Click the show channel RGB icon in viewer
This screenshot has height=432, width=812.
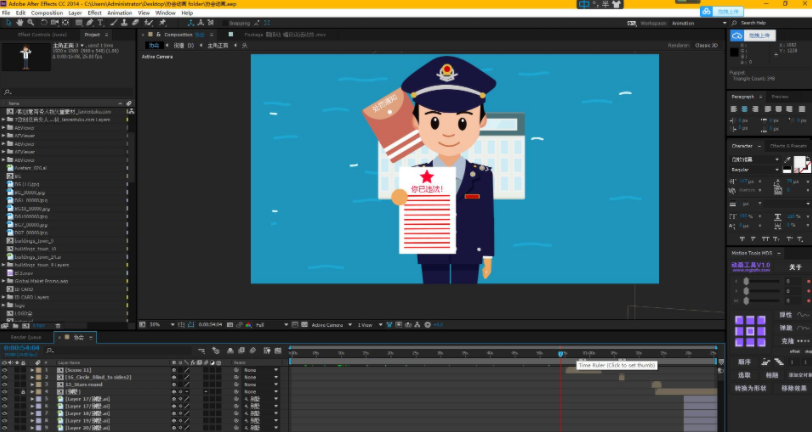point(248,325)
